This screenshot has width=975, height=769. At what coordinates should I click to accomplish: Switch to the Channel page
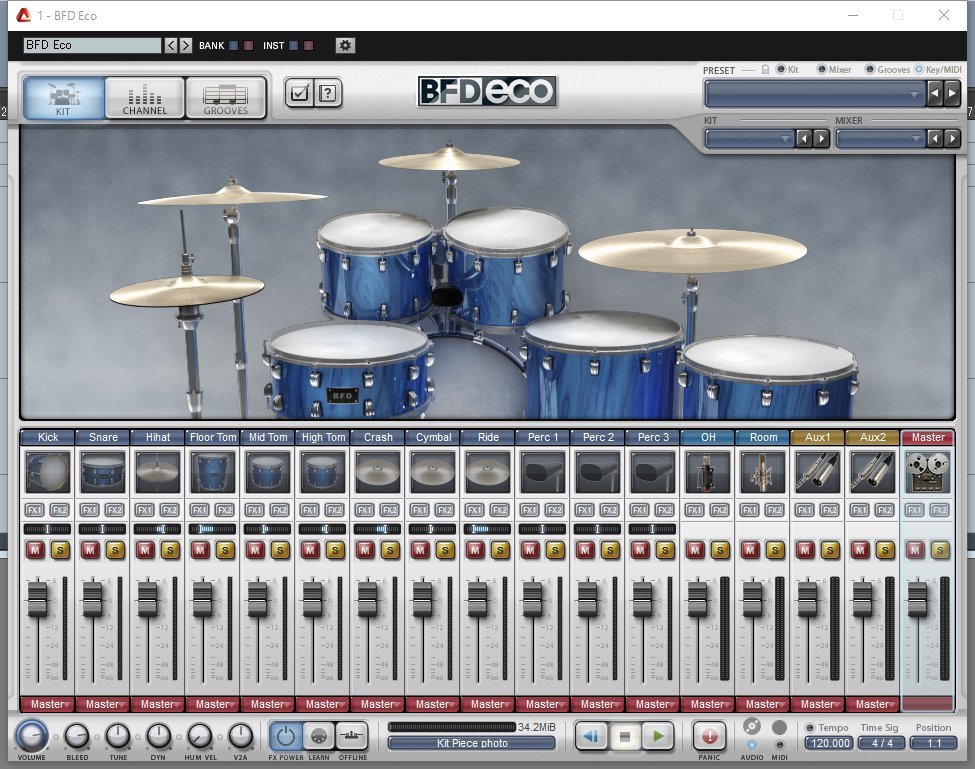point(144,98)
